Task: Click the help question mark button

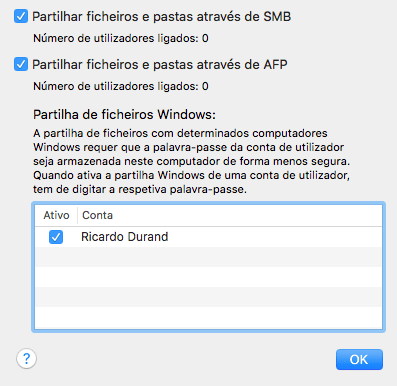Action: pos(26,359)
